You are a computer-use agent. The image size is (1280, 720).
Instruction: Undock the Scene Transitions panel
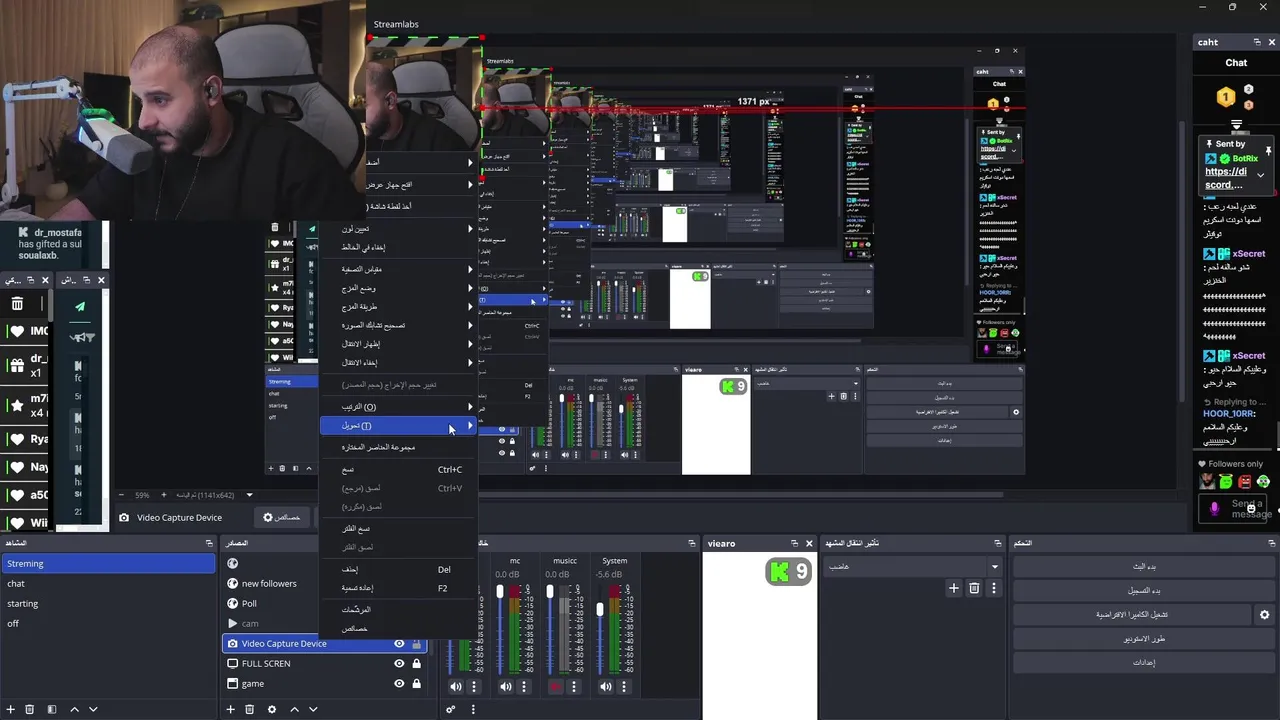coord(997,543)
